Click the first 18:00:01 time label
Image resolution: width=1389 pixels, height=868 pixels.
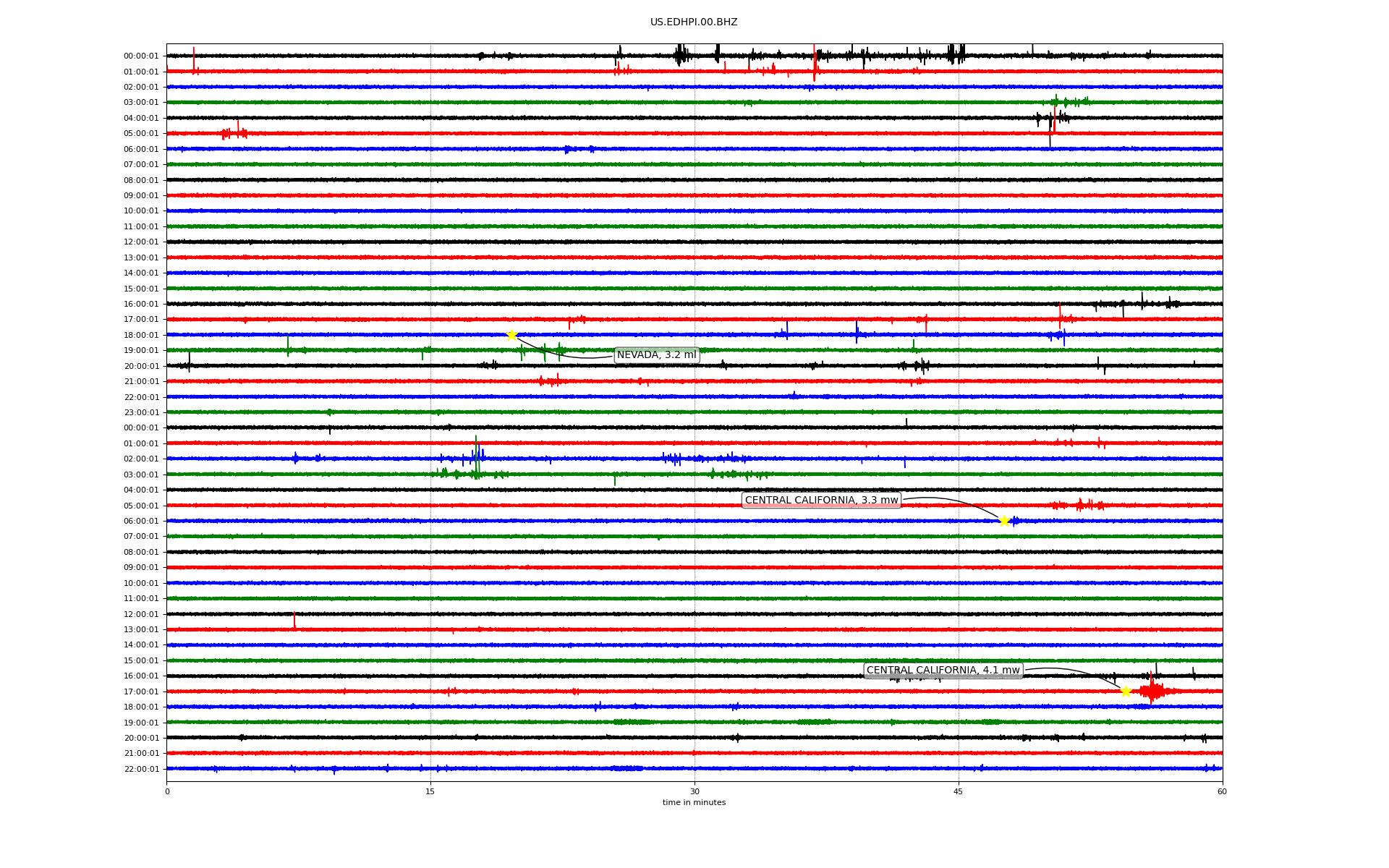point(141,336)
